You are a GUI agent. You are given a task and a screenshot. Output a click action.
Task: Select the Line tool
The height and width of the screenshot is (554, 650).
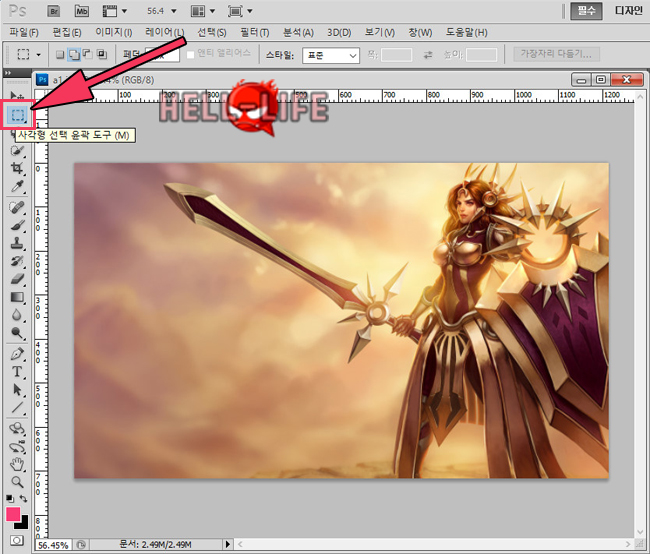click(x=17, y=408)
